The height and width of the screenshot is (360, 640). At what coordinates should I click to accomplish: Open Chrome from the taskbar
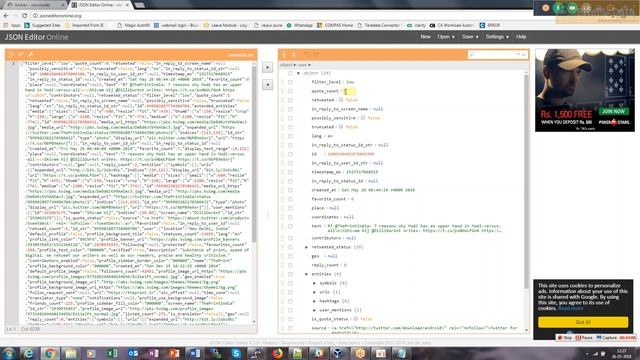50,353
